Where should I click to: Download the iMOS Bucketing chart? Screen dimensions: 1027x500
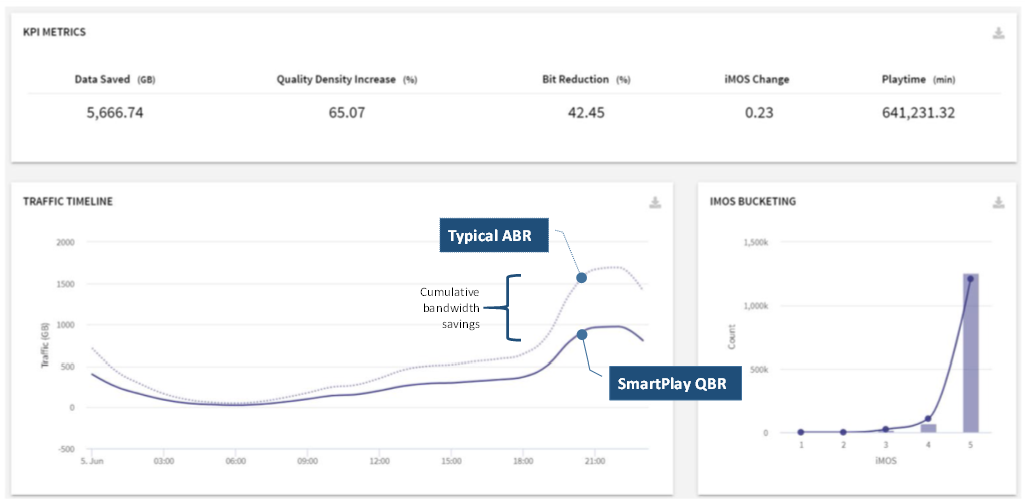998,202
